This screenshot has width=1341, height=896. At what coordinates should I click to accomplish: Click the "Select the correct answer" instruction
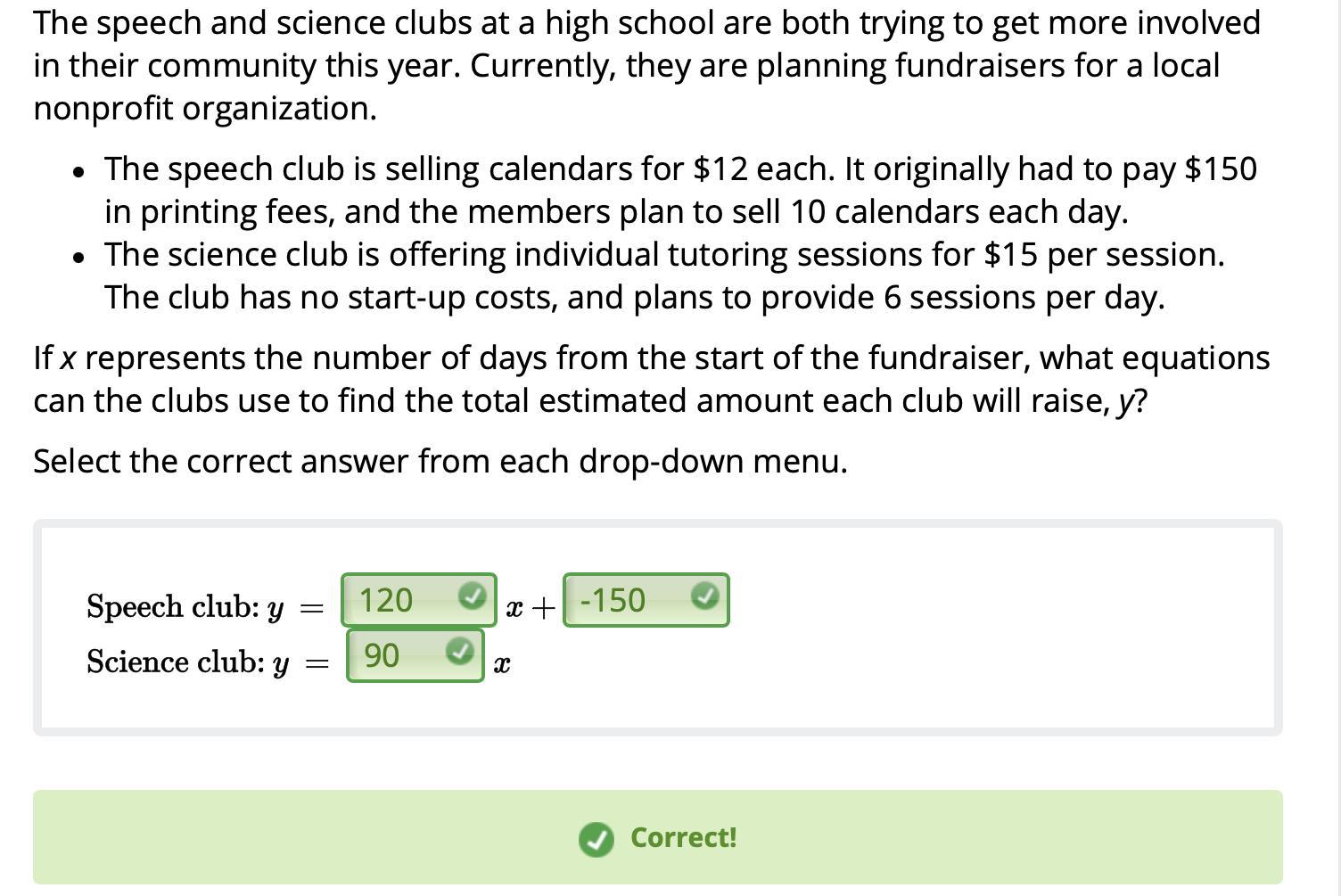tap(440, 462)
